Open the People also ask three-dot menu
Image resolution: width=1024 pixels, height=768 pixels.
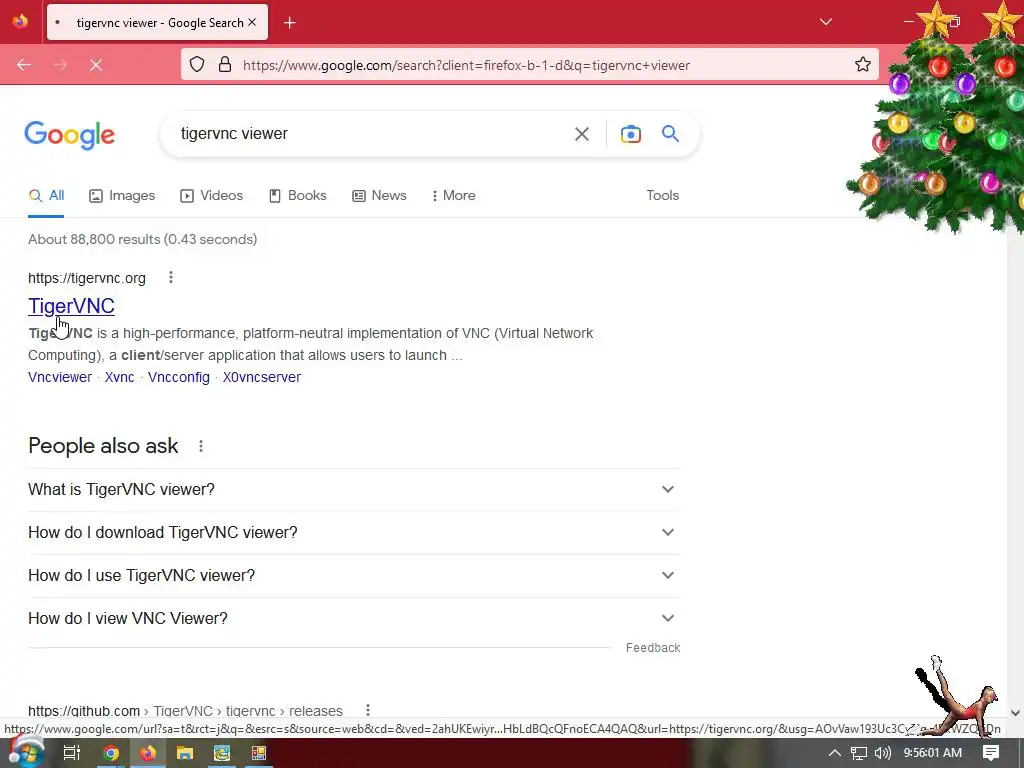click(201, 446)
